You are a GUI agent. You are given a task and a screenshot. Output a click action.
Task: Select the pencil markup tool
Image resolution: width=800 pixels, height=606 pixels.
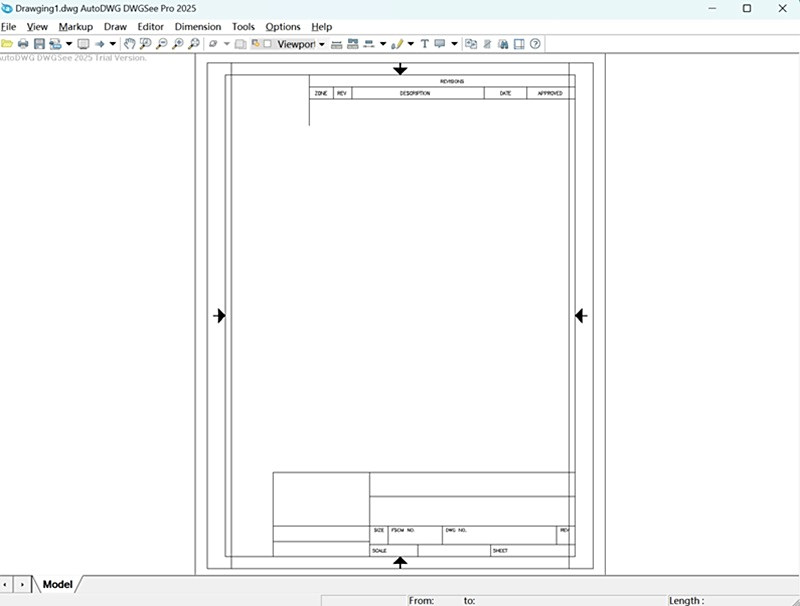click(x=397, y=44)
